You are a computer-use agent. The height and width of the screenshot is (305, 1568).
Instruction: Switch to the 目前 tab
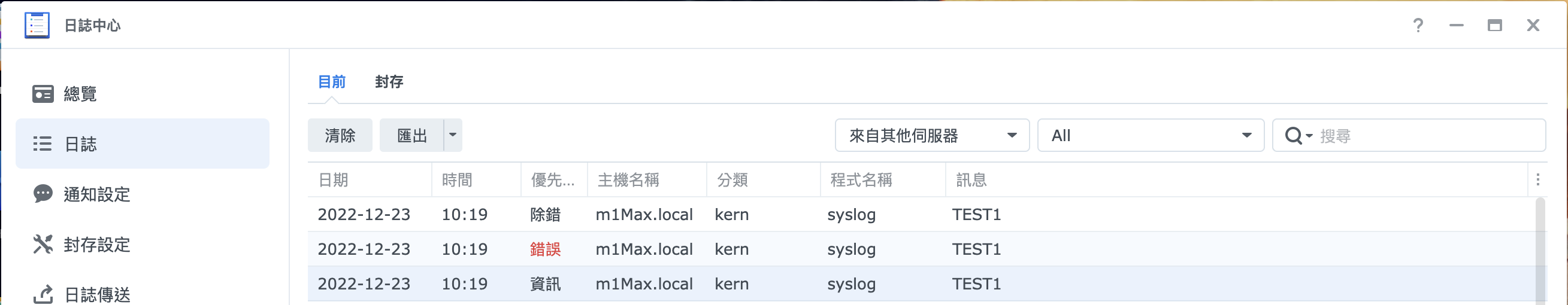(332, 82)
